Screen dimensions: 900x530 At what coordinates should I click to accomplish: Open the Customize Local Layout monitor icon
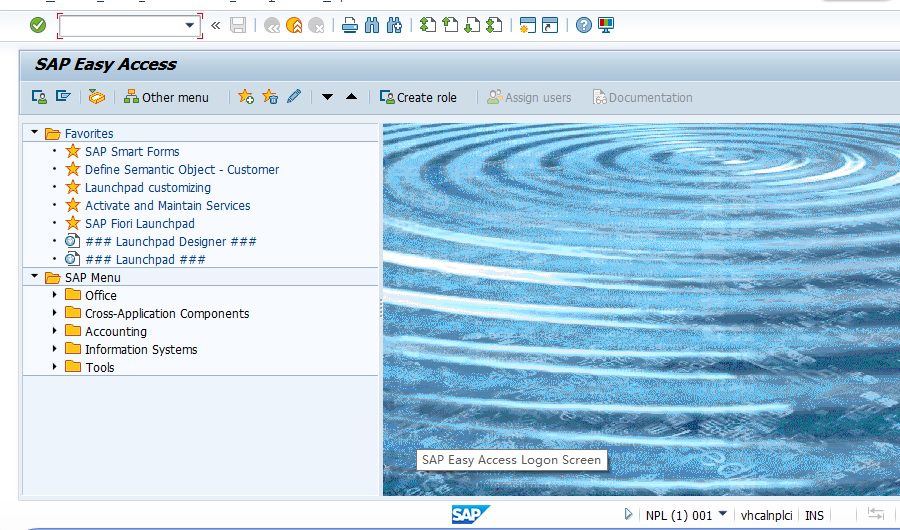coord(606,25)
